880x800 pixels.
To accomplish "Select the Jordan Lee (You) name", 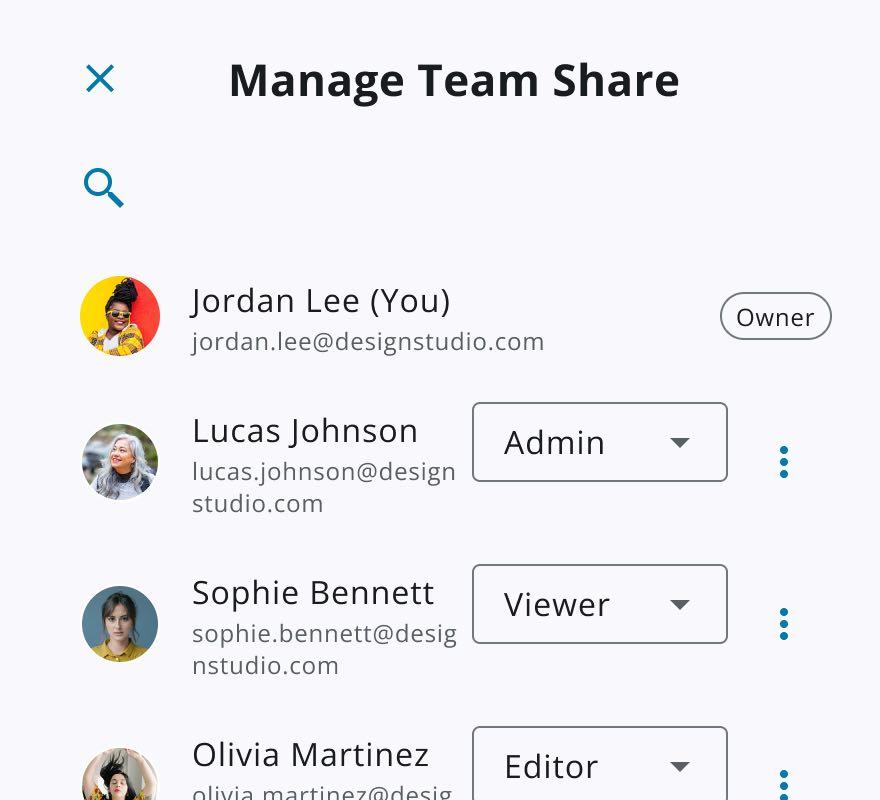I will point(321,301).
